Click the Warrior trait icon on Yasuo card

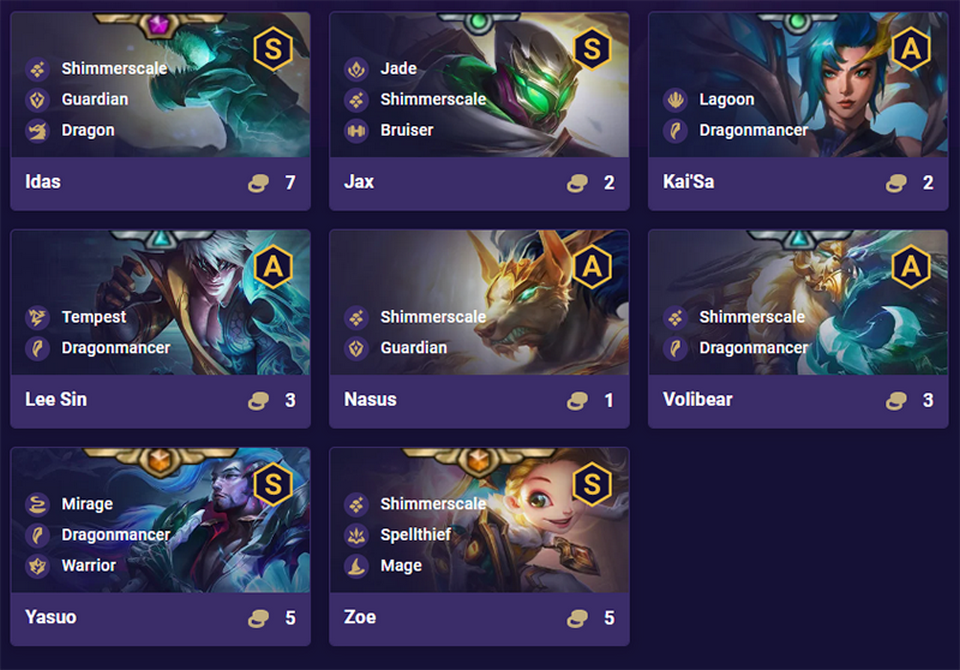click(37, 566)
